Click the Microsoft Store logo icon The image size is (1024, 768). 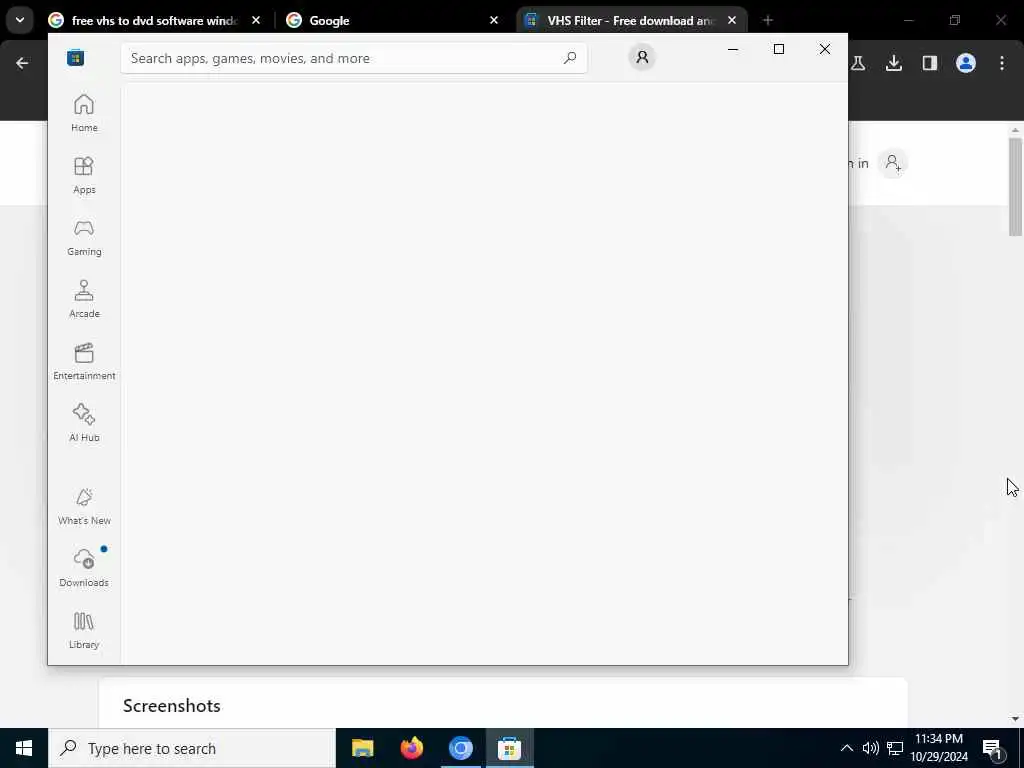point(76,58)
